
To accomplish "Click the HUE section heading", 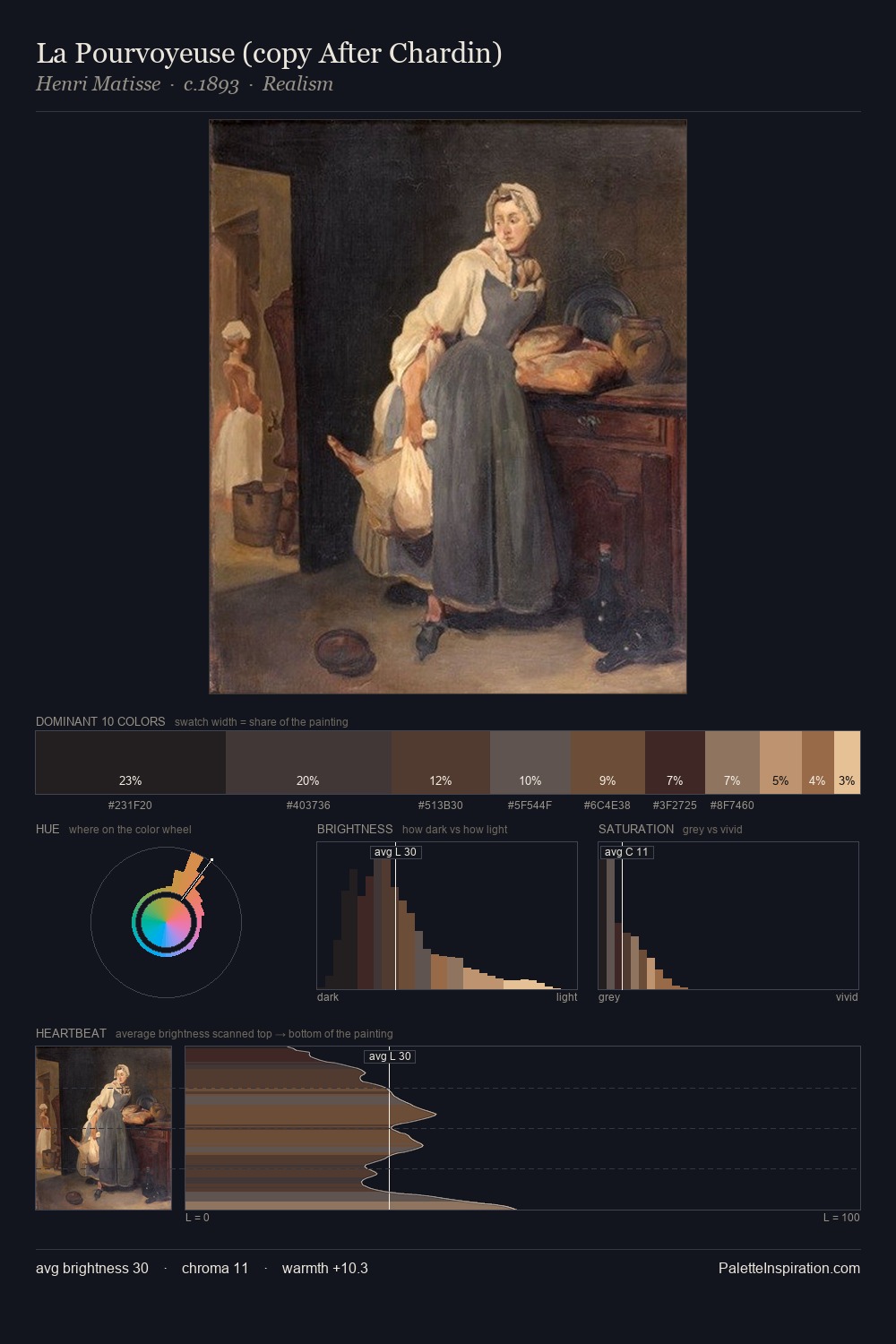I will (47, 829).
